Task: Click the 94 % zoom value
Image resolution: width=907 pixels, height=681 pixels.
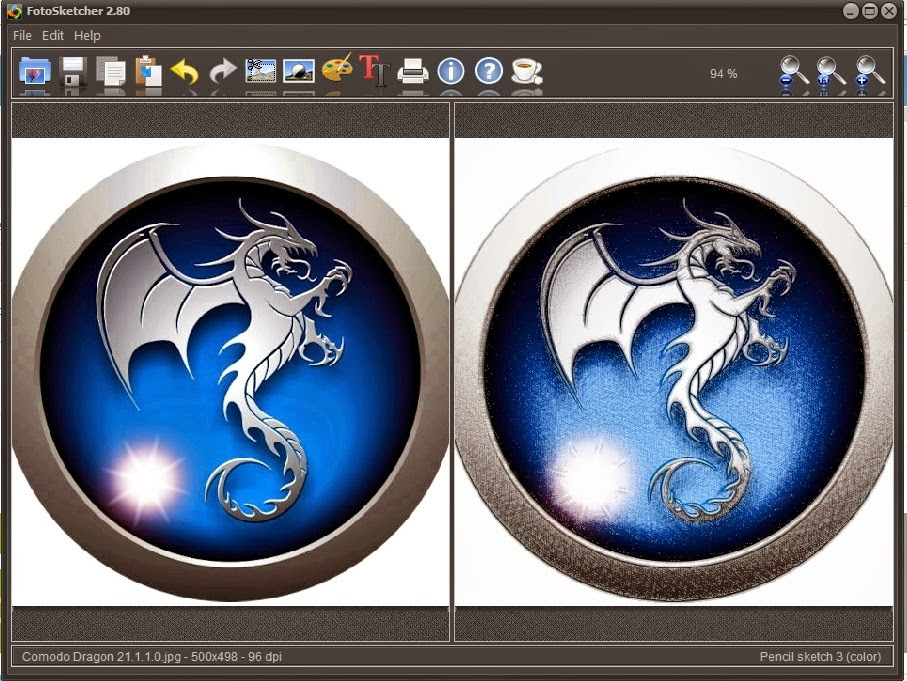Action: coord(724,73)
